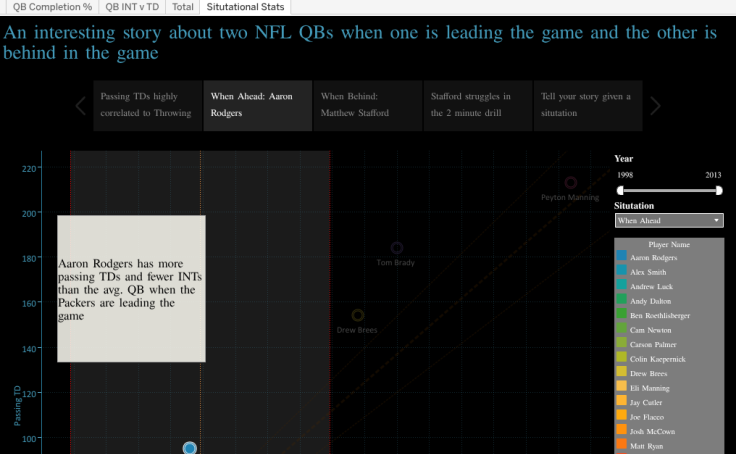736x454 pixels.
Task: Click the story title about two NFL QBs
Action: (360, 42)
